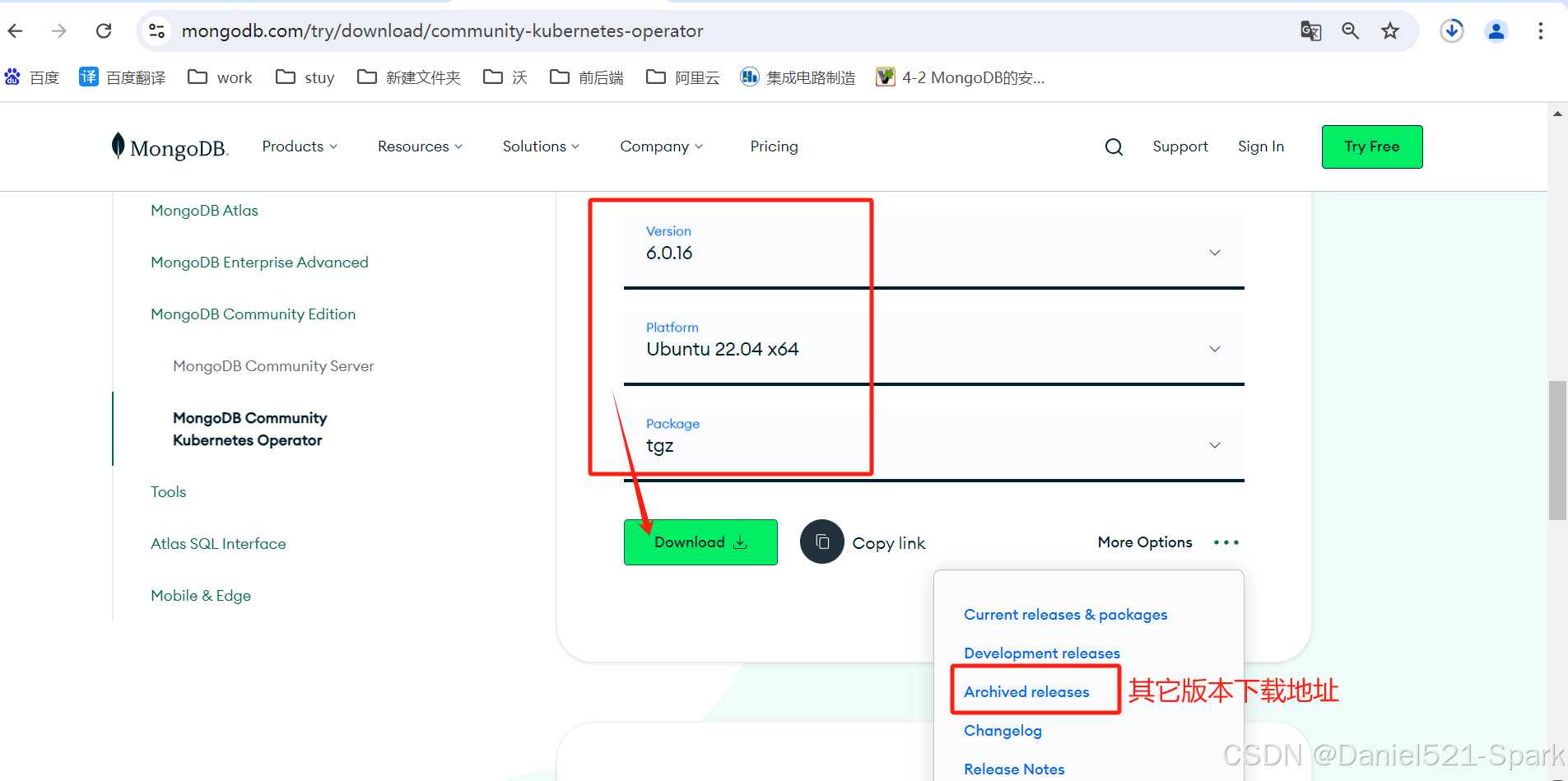Select Current releases & packages option
The width and height of the screenshot is (1568, 781).
pyautogui.click(x=1065, y=615)
